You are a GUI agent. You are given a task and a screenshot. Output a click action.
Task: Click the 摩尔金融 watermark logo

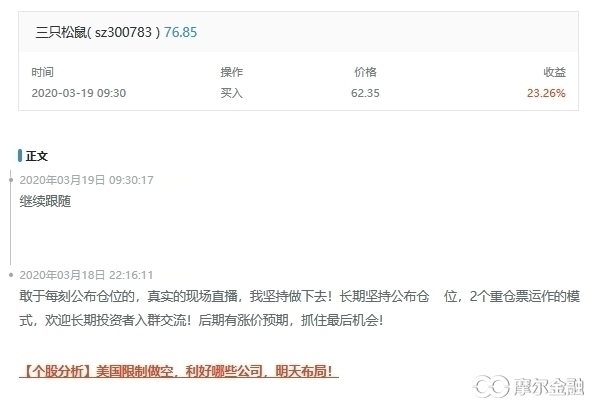pos(528,386)
